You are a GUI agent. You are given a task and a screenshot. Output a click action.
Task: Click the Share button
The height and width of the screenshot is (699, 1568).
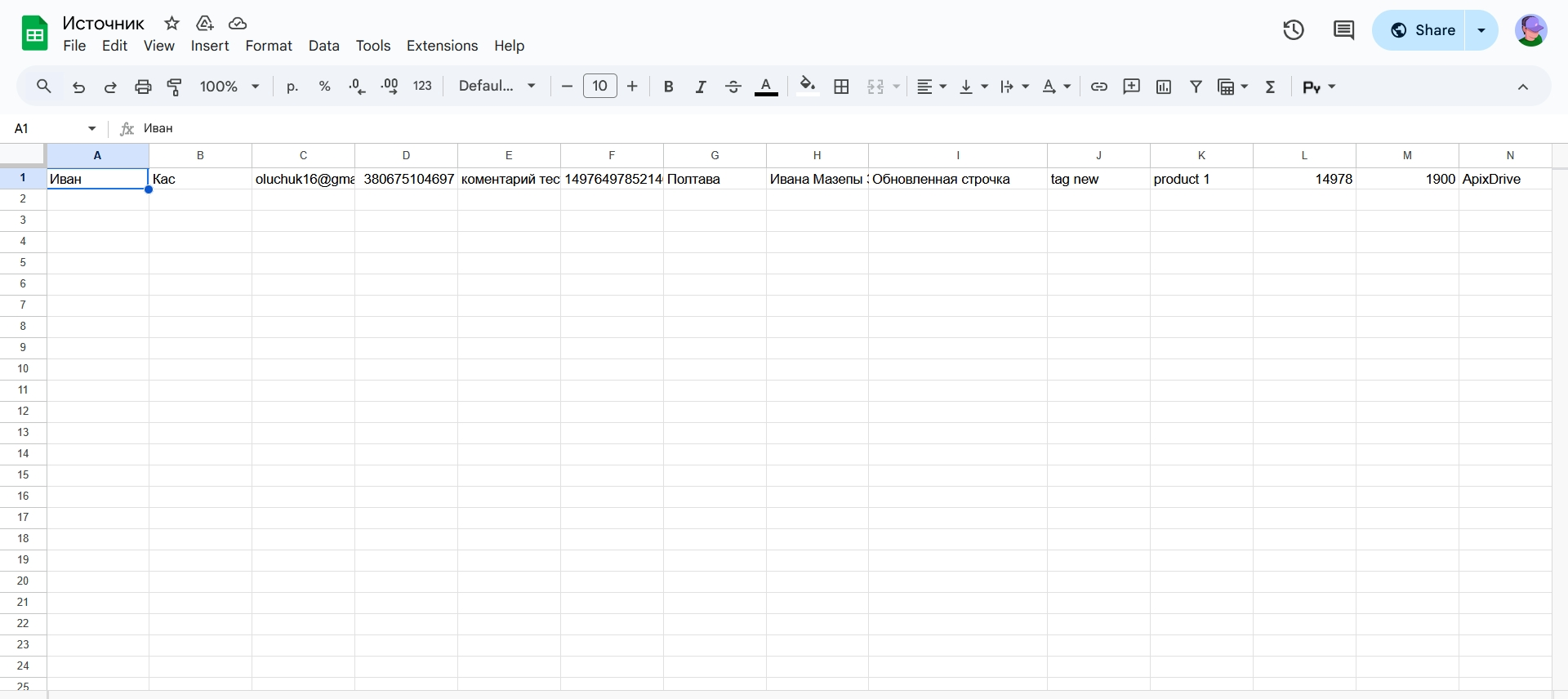coord(1419,30)
